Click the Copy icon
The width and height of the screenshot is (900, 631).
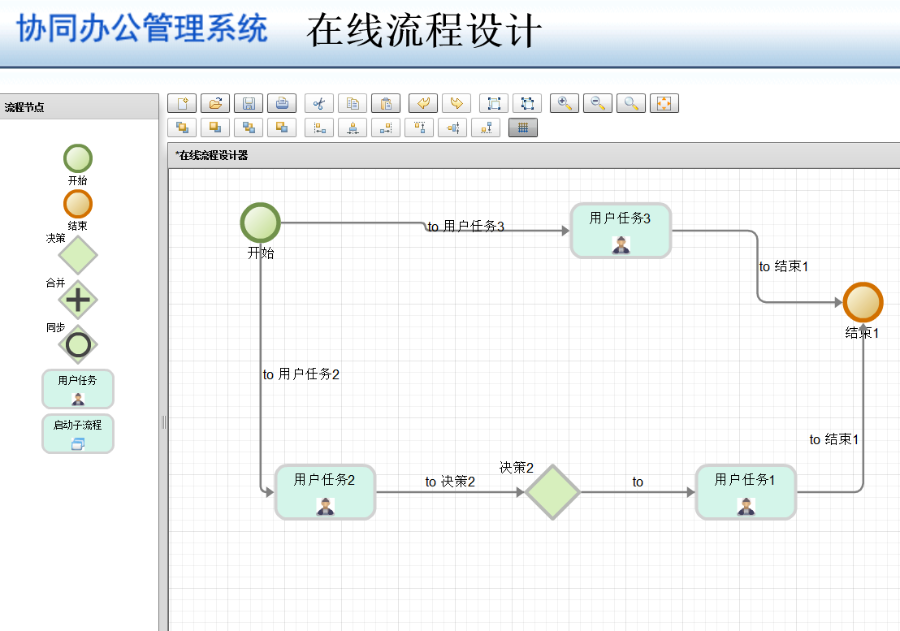coord(352,103)
